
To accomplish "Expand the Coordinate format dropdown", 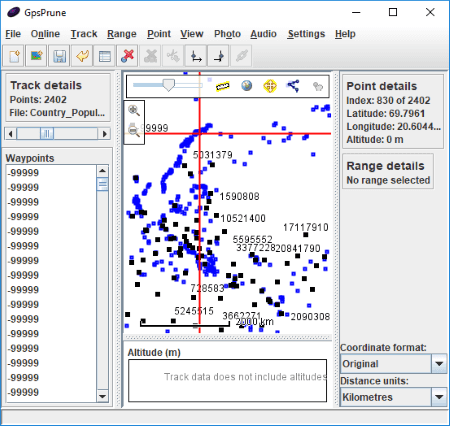I will pos(439,364).
